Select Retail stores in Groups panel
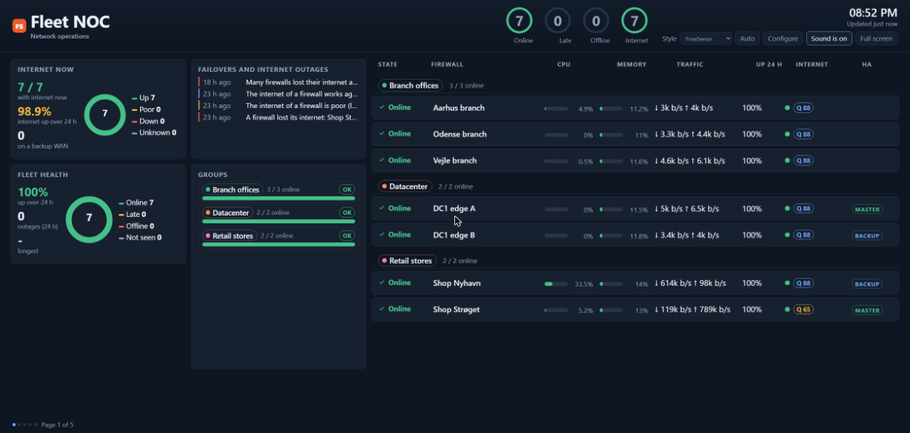 [230, 236]
